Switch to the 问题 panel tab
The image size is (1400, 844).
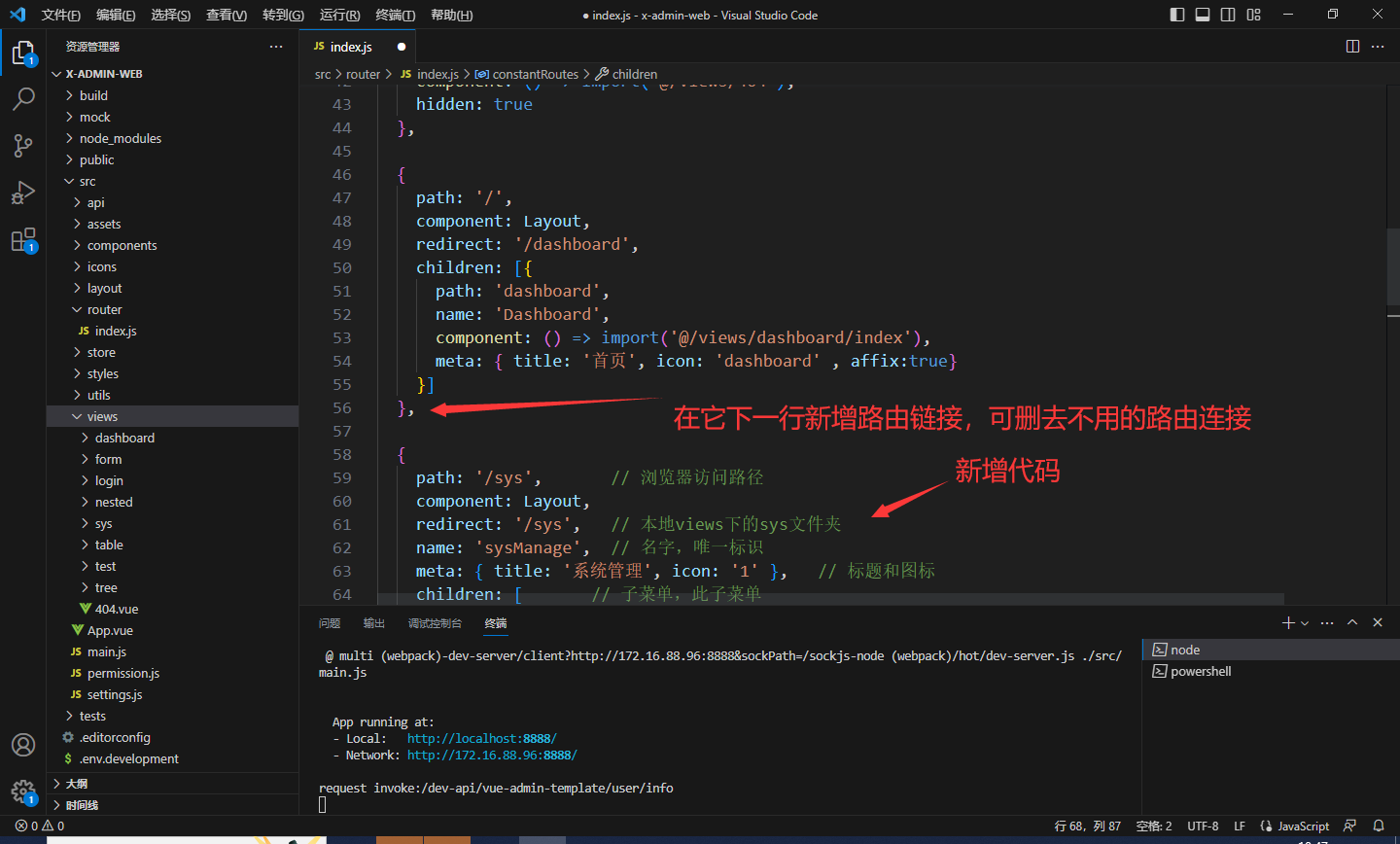330,623
